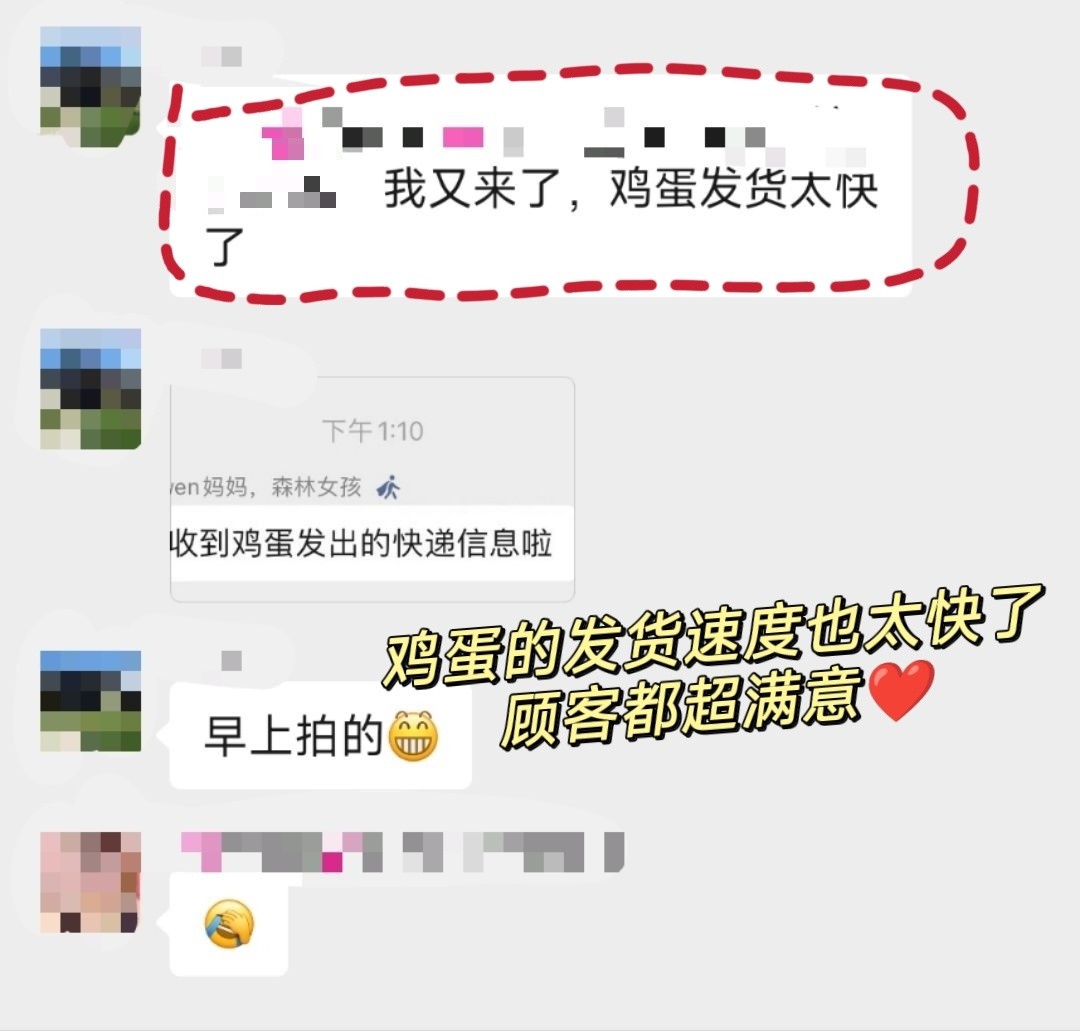This screenshot has height=1031, width=1080.
Task: Tap the blurred sender name above the image message
Action: point(222,359)
